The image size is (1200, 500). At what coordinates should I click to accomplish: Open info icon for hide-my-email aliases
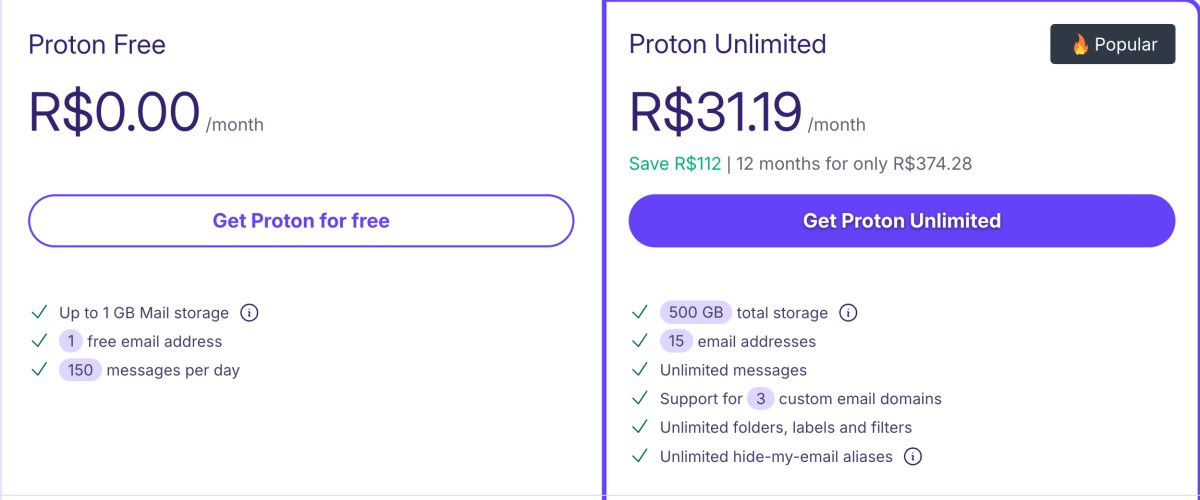[x=912, y=457]
